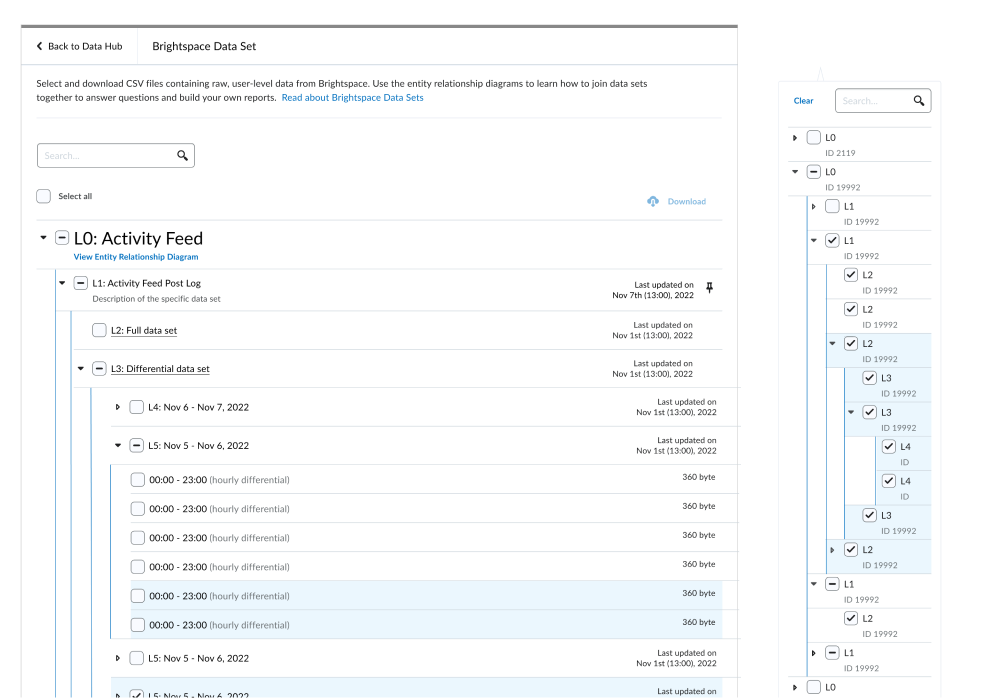Open L3: Differential data set link
The height and width of the screenshot is (698, 998).
tap(160, 368)
